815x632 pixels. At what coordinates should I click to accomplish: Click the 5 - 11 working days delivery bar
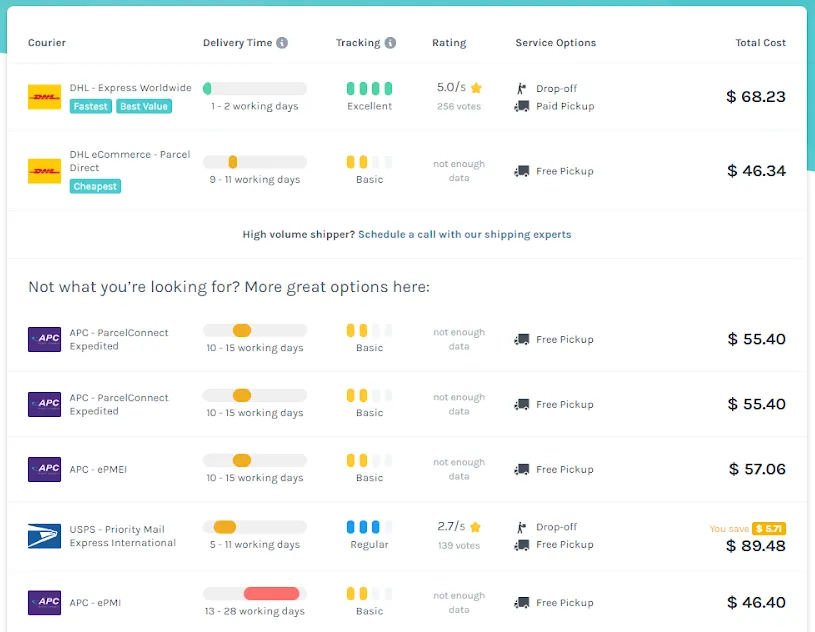pos(255,527)
